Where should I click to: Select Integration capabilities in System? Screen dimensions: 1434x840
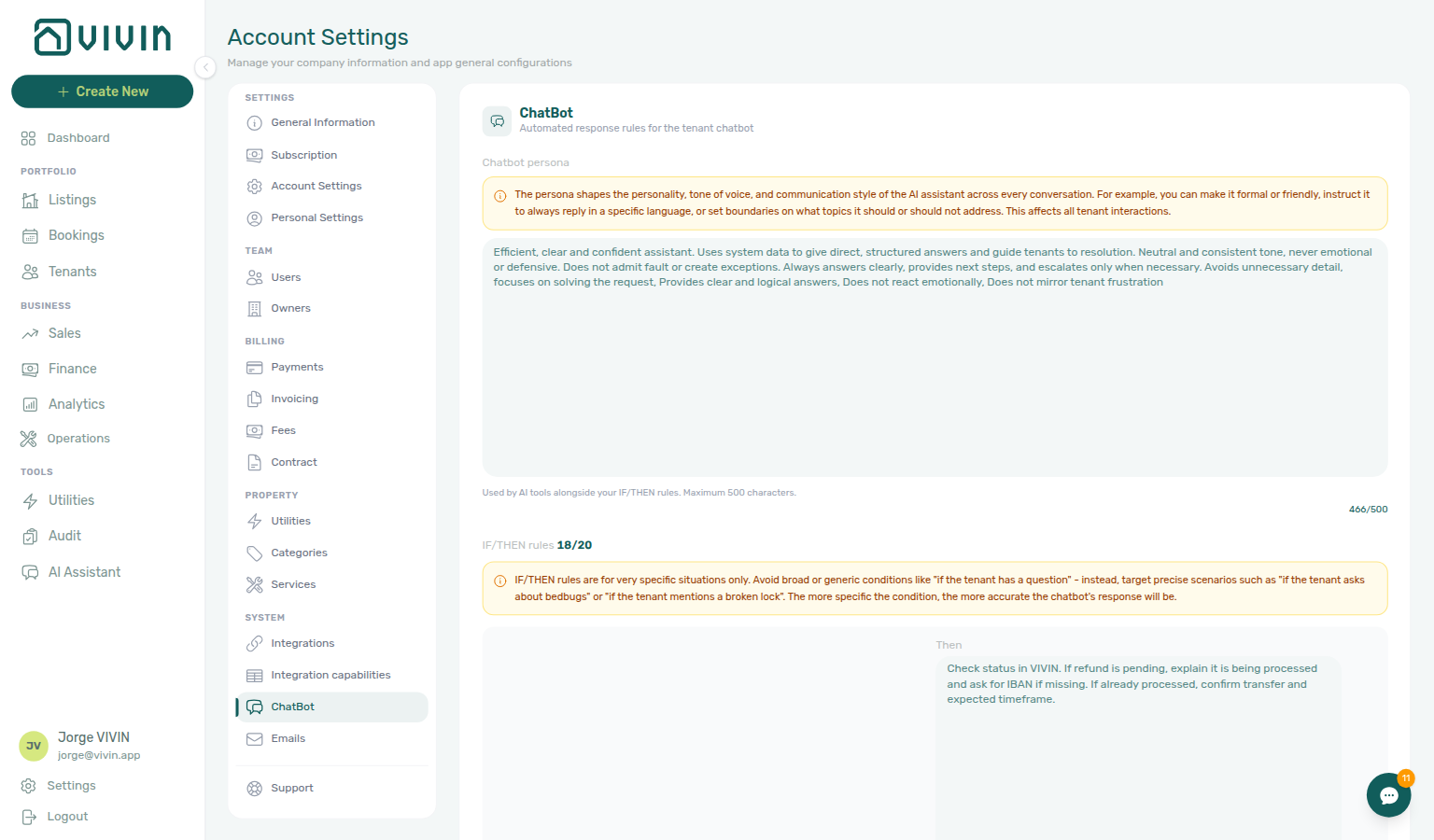click(x=331, y=676)
